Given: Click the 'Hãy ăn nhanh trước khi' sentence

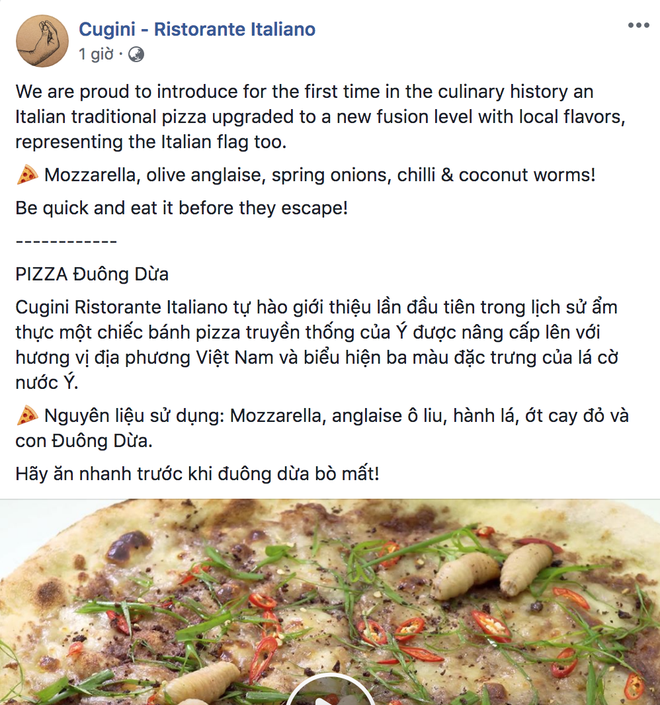Looking at the screenshot, I should point(197,474).
